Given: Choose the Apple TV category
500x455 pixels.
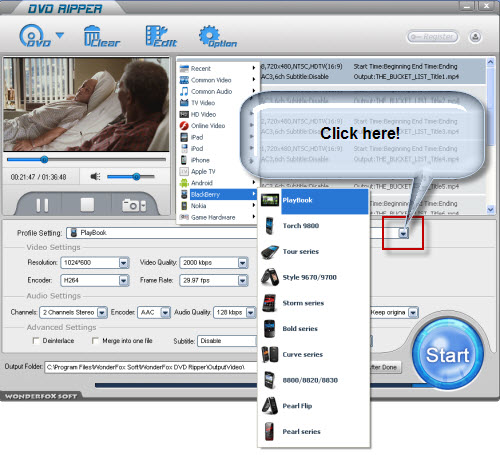Looking at the screenshot, I should 217,171.
